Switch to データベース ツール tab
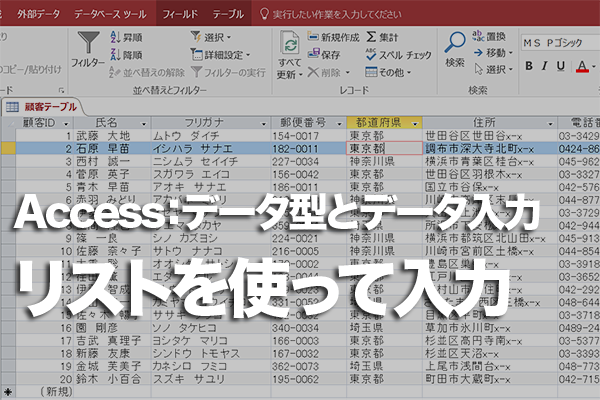Viewport: 600px width, 400px height. tap(110, 14)
